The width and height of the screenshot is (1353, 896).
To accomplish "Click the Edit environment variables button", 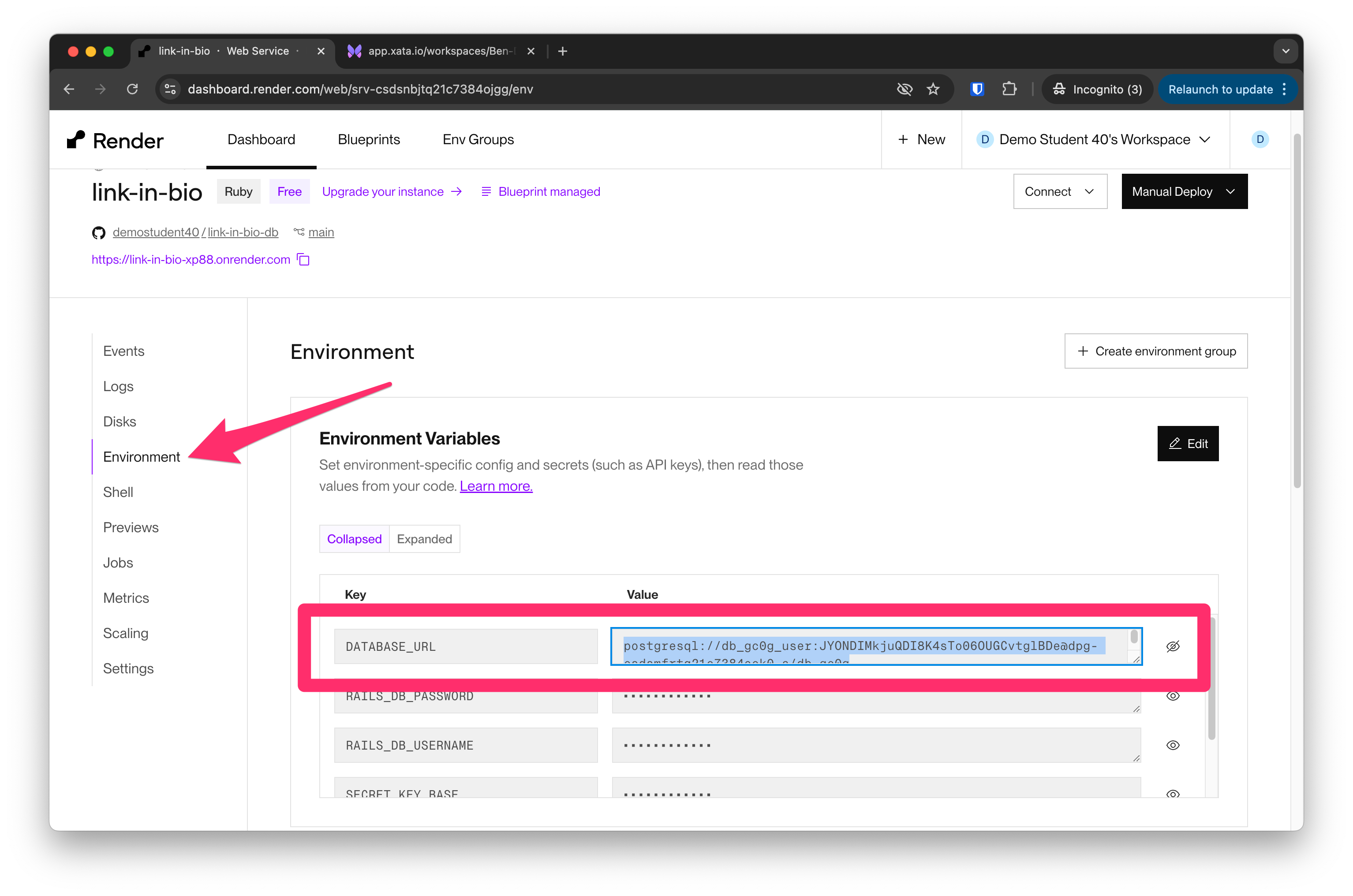I will pyautogui.click(x=1188, y=444).
